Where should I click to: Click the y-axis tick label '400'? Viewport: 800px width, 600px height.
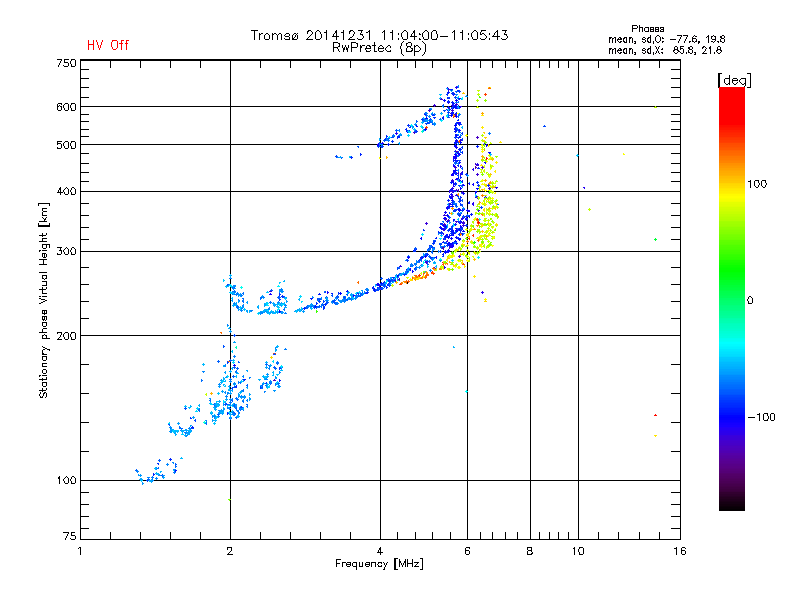point(66,191)
